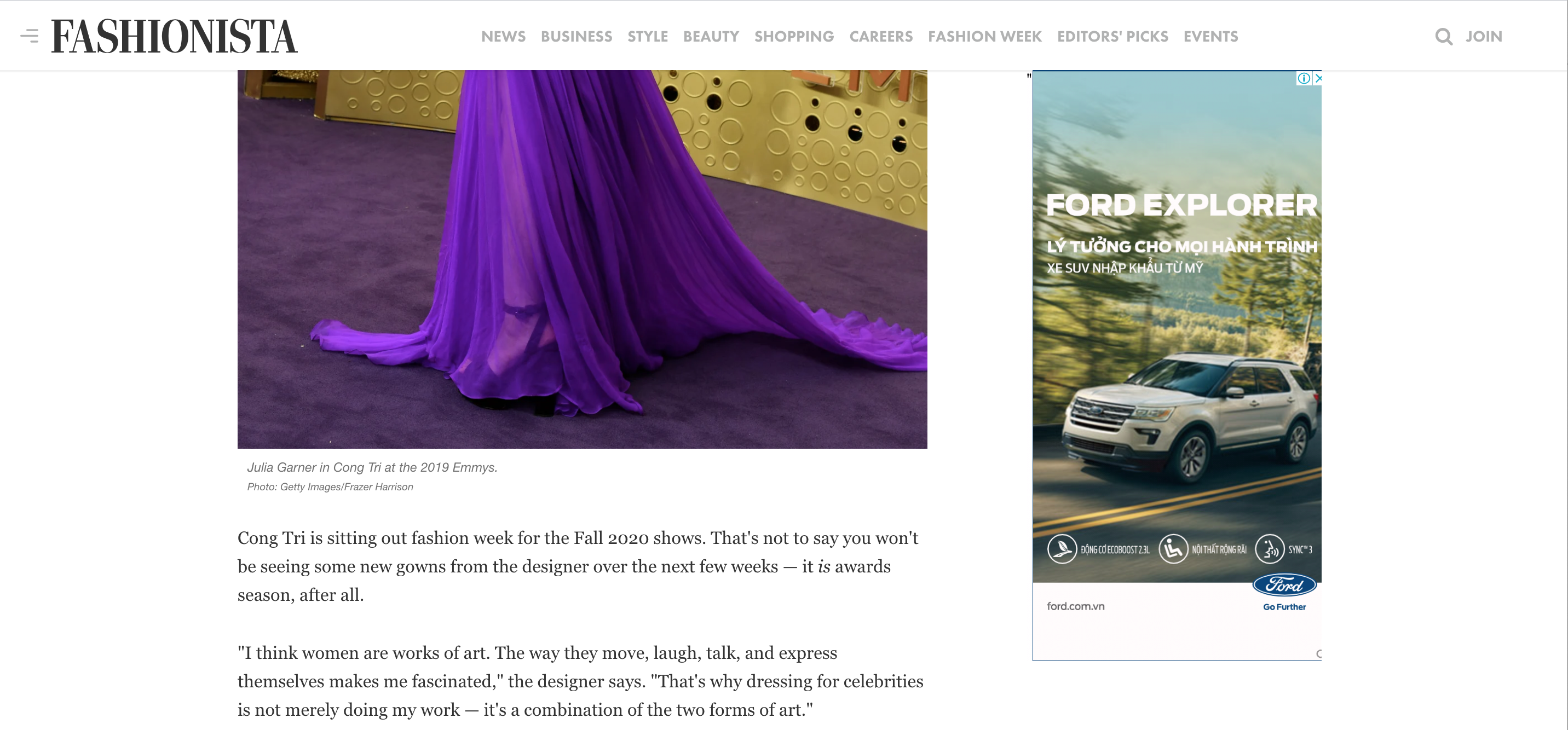The width and height of the screenshot is (1568, 730).
Task: Open the Careers page
Action: point(880,37)
